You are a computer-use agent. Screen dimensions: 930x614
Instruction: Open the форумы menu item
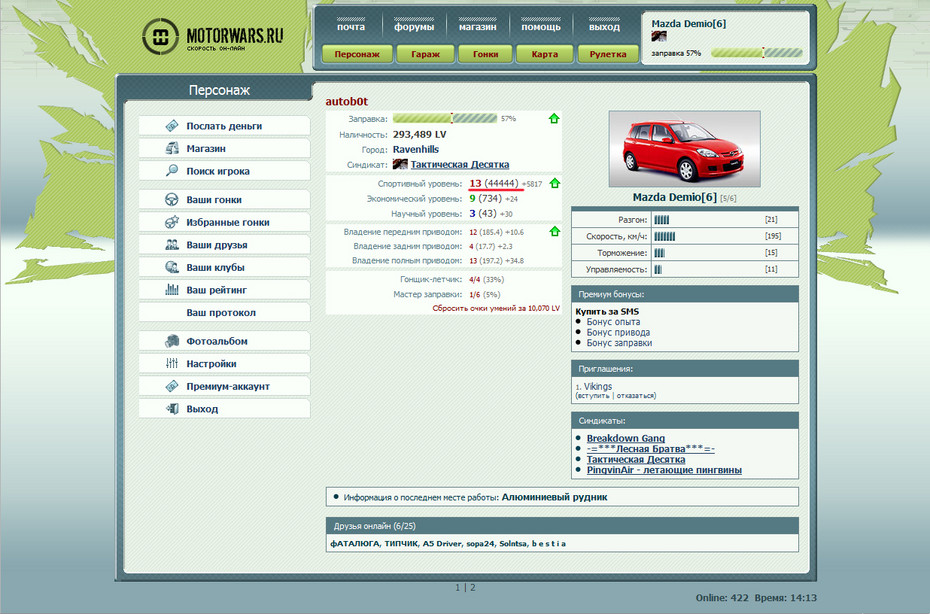pos(414,27)
